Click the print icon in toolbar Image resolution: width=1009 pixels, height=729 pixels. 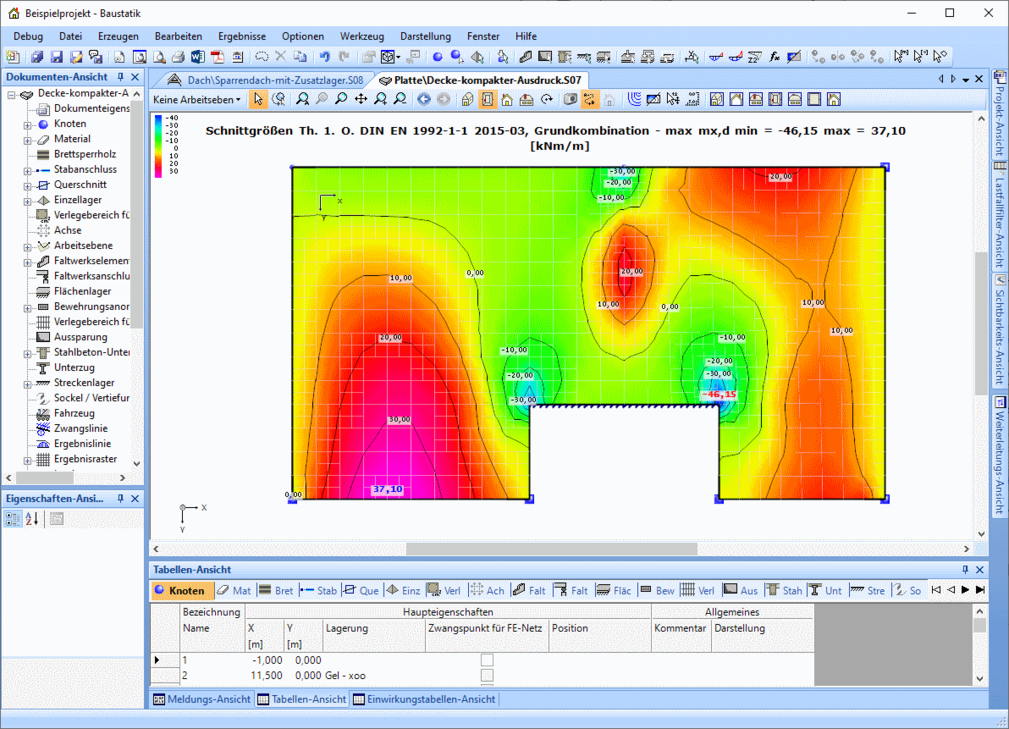click(x=177, y=57)
